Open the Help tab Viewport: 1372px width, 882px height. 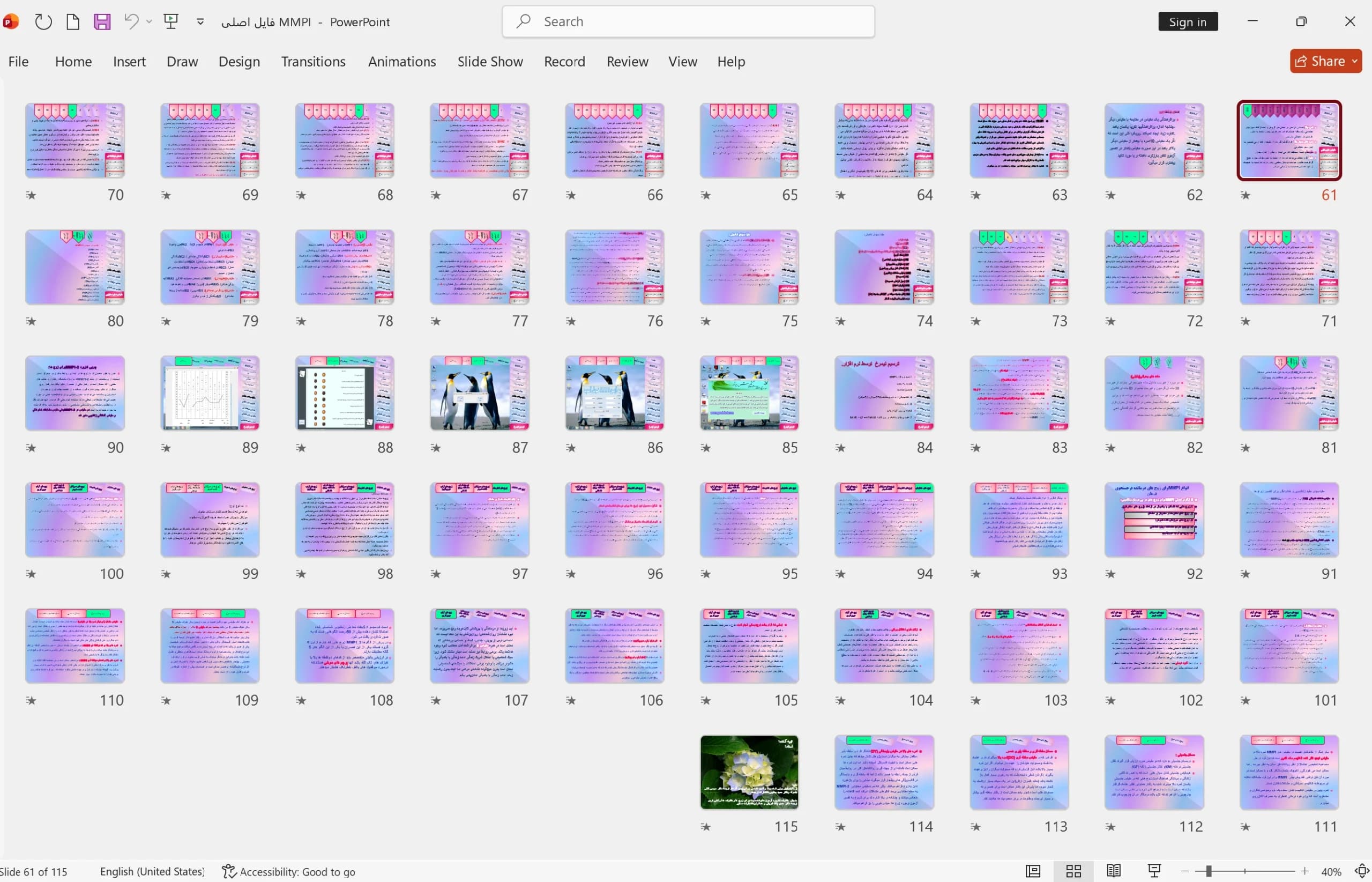click(x=731, y=61)
